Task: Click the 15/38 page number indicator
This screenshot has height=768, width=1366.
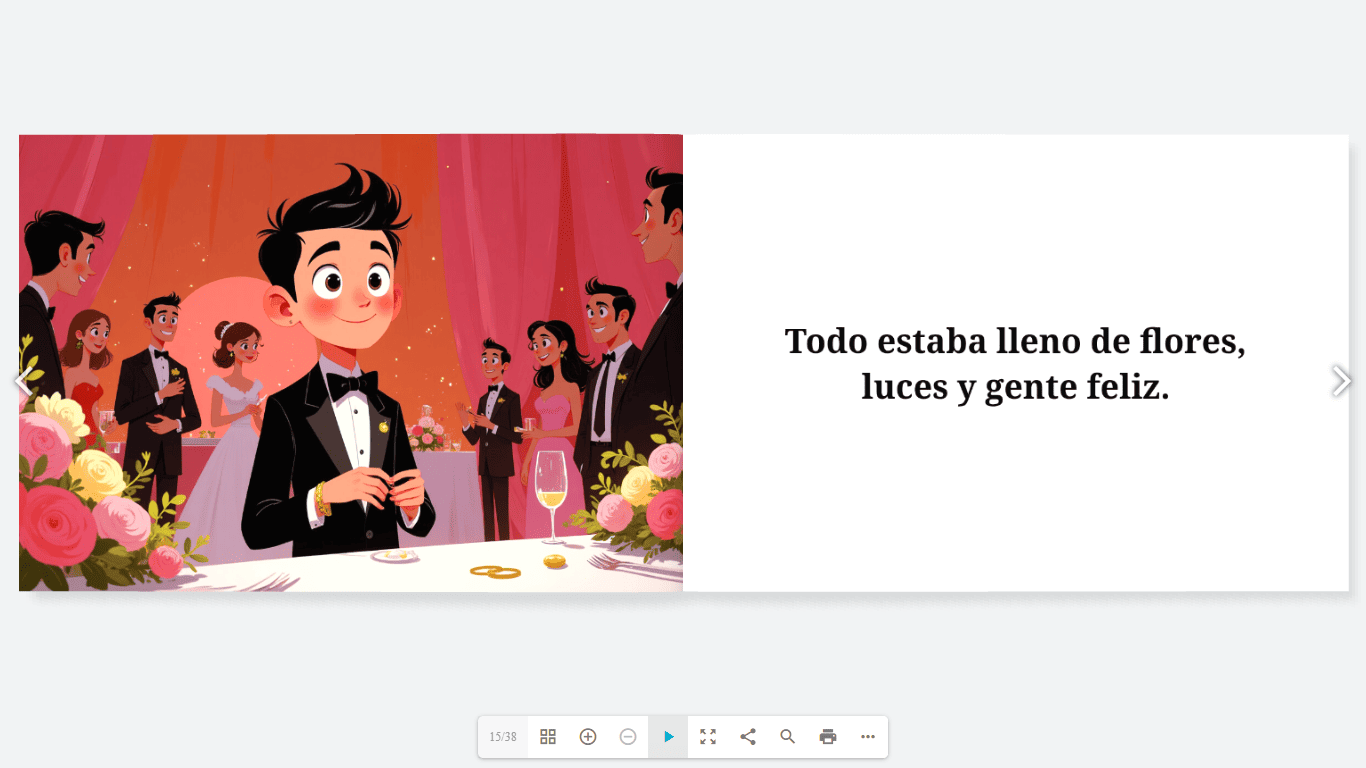Action: [503, 737]
